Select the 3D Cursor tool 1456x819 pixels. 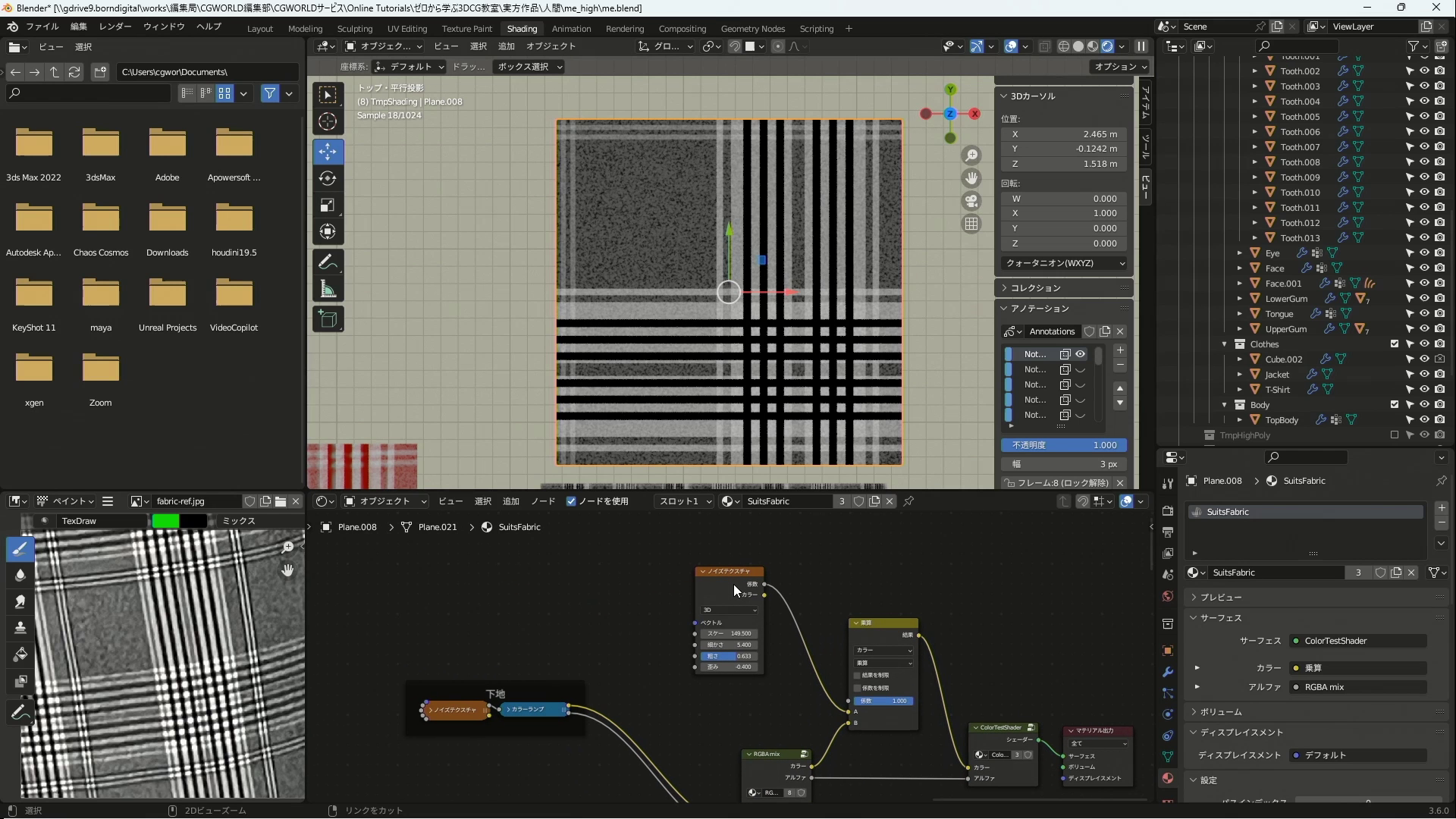pyautogui.click(x=328, y=121)
